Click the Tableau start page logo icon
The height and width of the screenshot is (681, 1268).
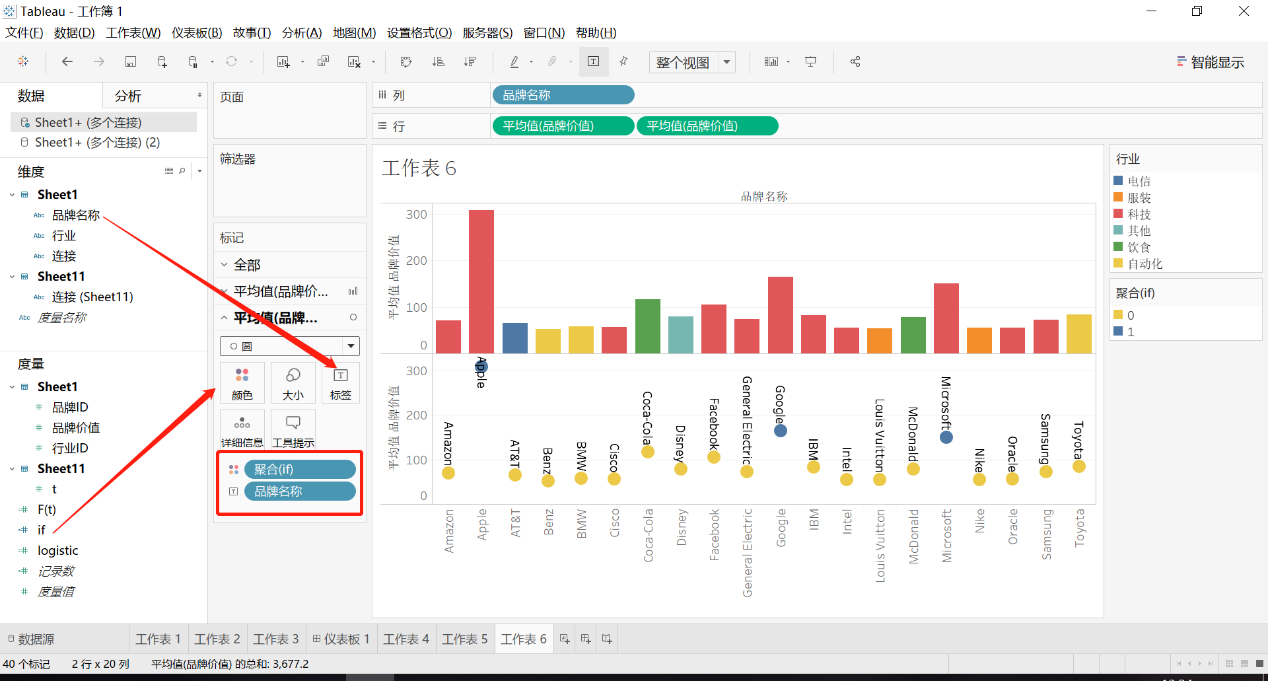click(23, 62)
